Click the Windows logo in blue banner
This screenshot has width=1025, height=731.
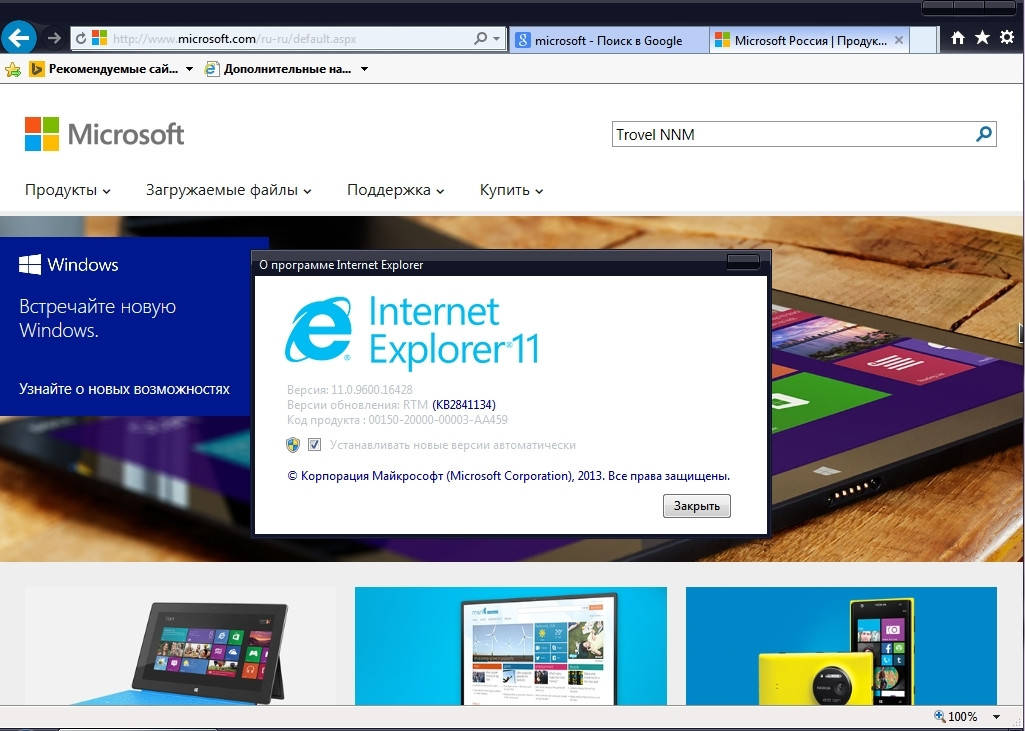69,264
